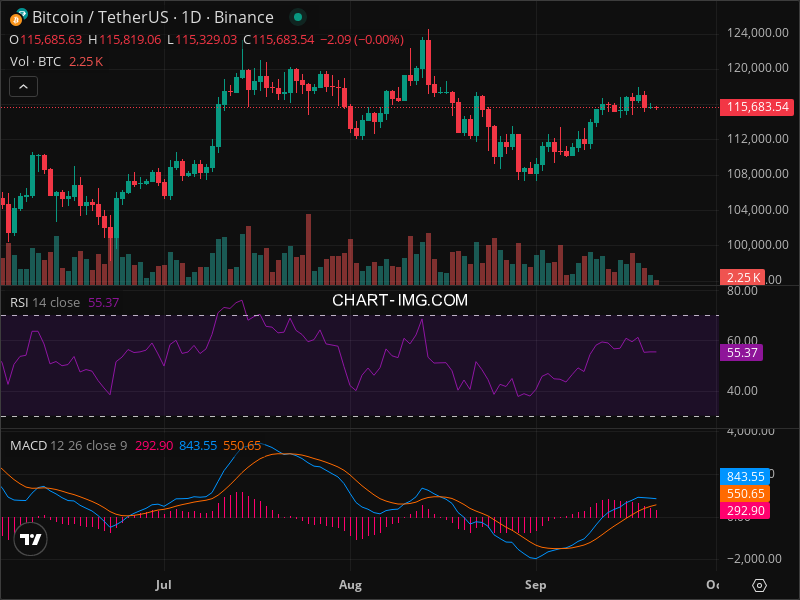Open chart settings hexagon gear icon

[759, 585]
